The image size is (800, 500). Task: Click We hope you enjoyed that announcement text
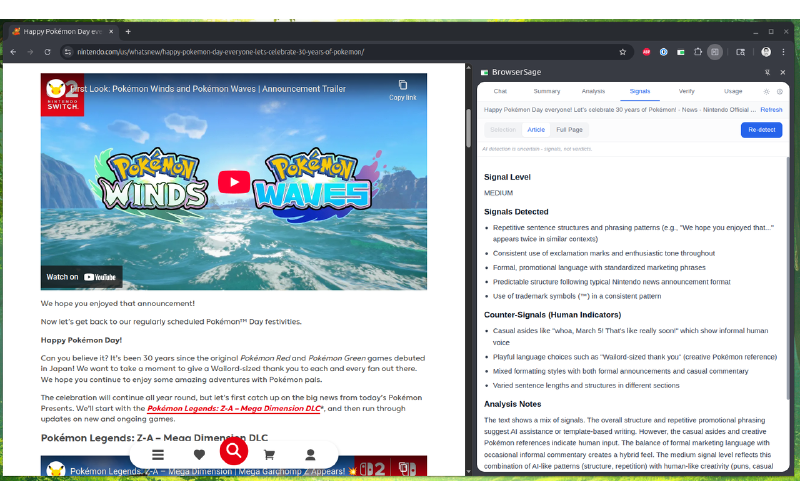(x=117, y=304)
